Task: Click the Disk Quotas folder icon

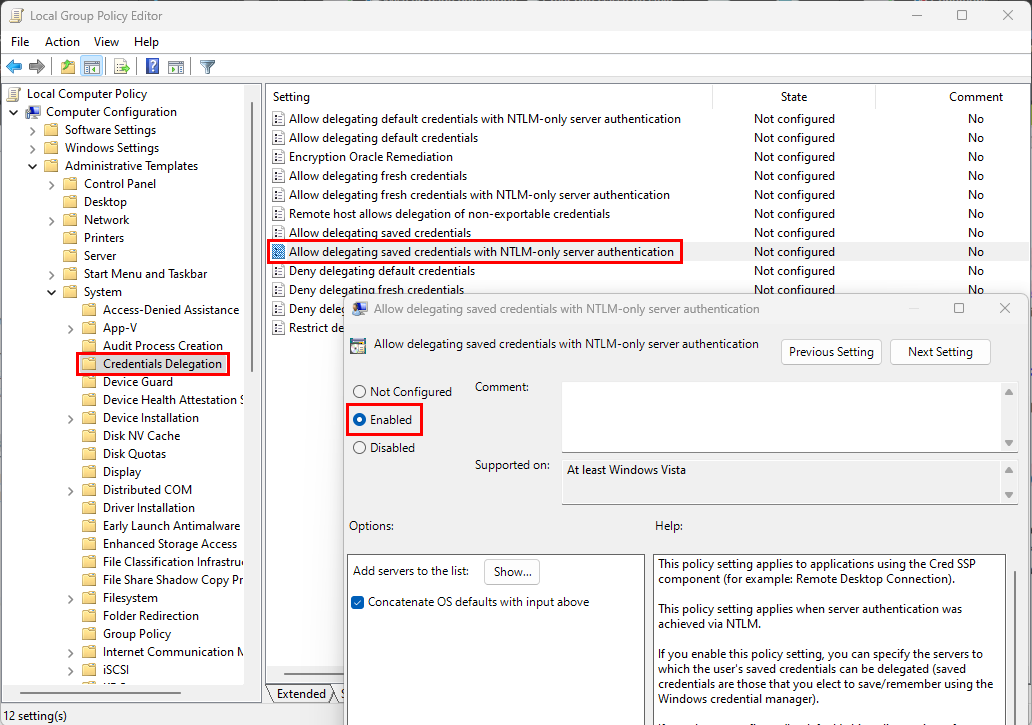Action: tap(89, 454)
